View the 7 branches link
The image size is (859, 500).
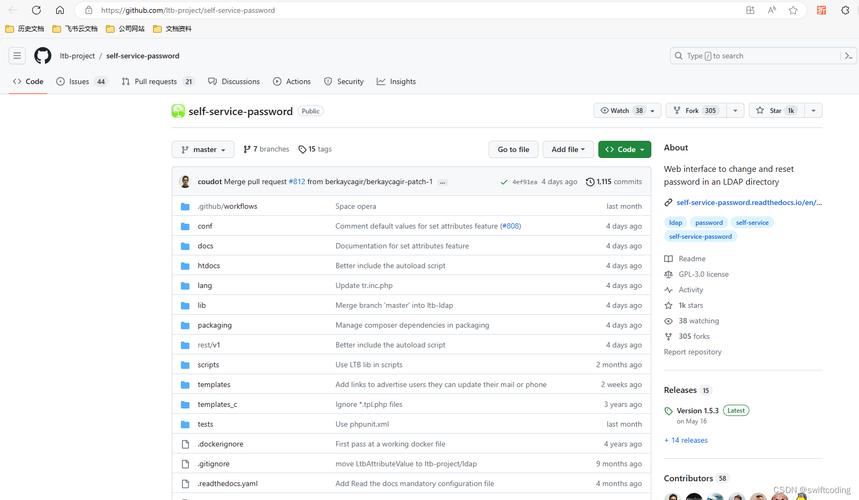click(x=266, y=149)
